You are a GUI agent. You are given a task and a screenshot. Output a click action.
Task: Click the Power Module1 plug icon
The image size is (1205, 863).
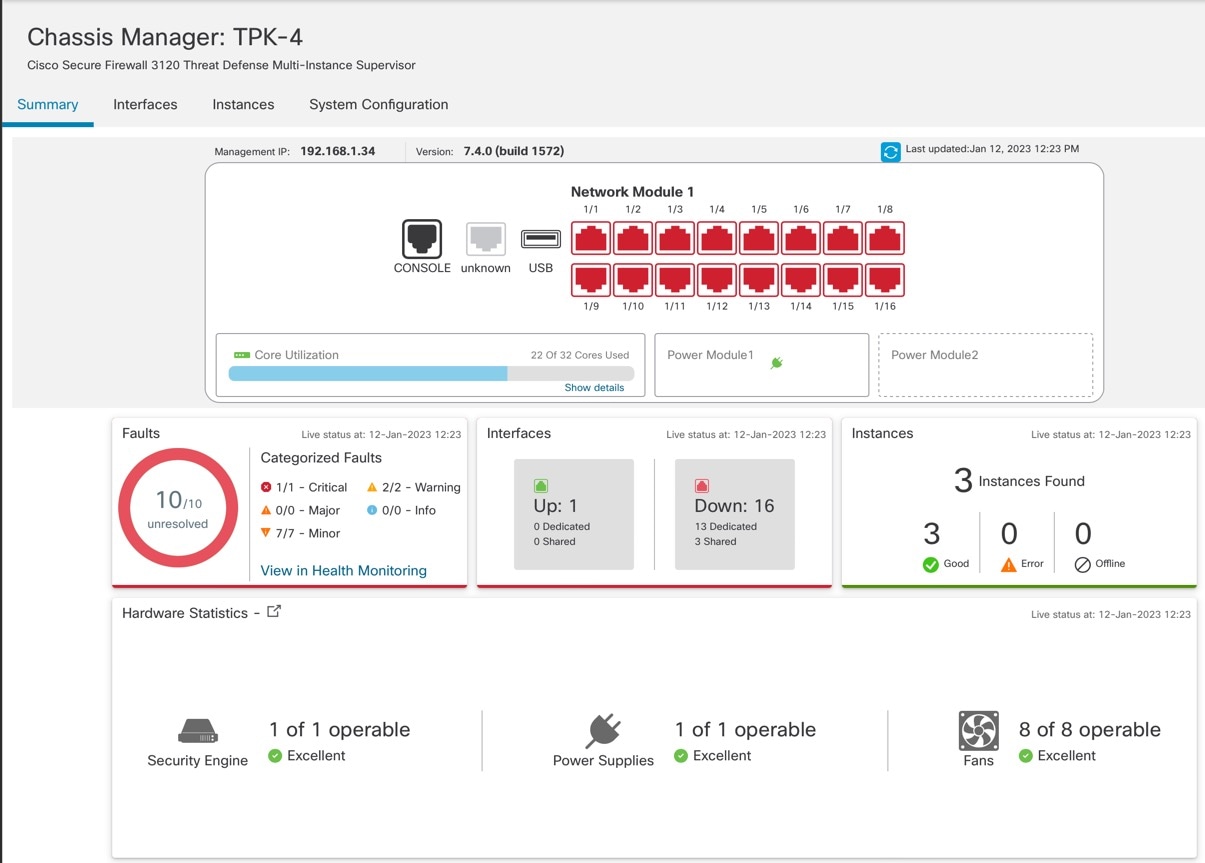pos(777,364)
